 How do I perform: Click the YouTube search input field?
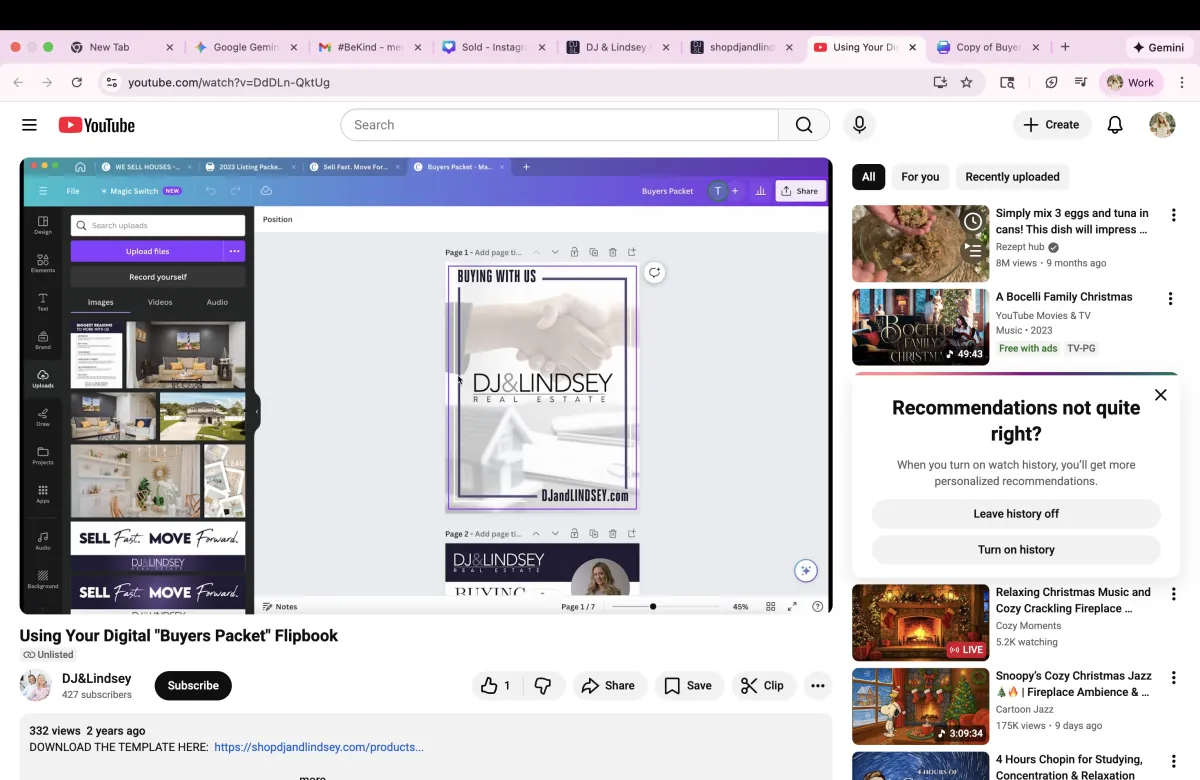click(x=560, y=125)
